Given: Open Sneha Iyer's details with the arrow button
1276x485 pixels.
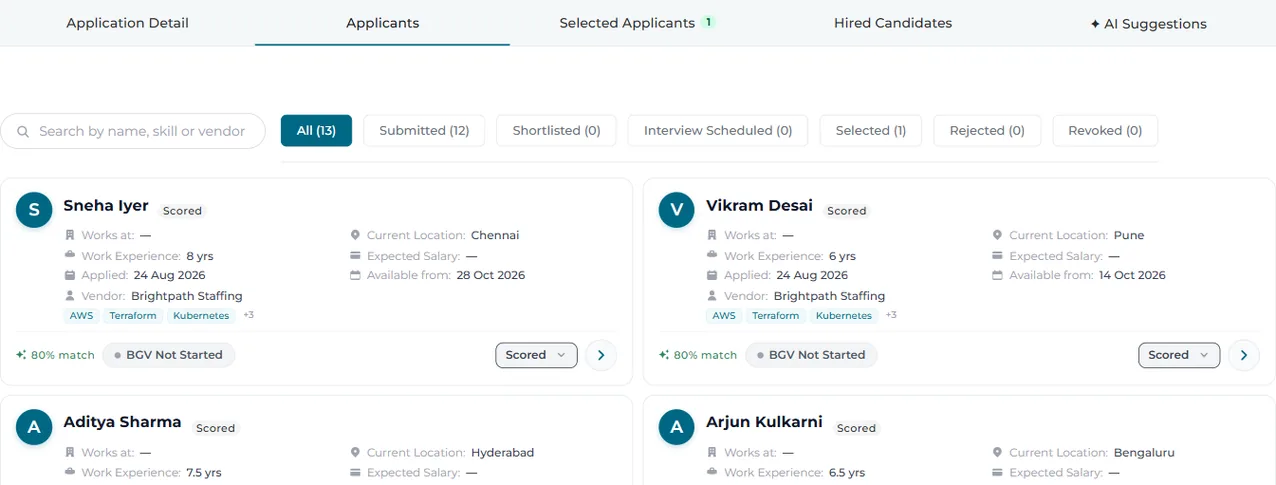Looking at the screenshot, I should (601, 355).
